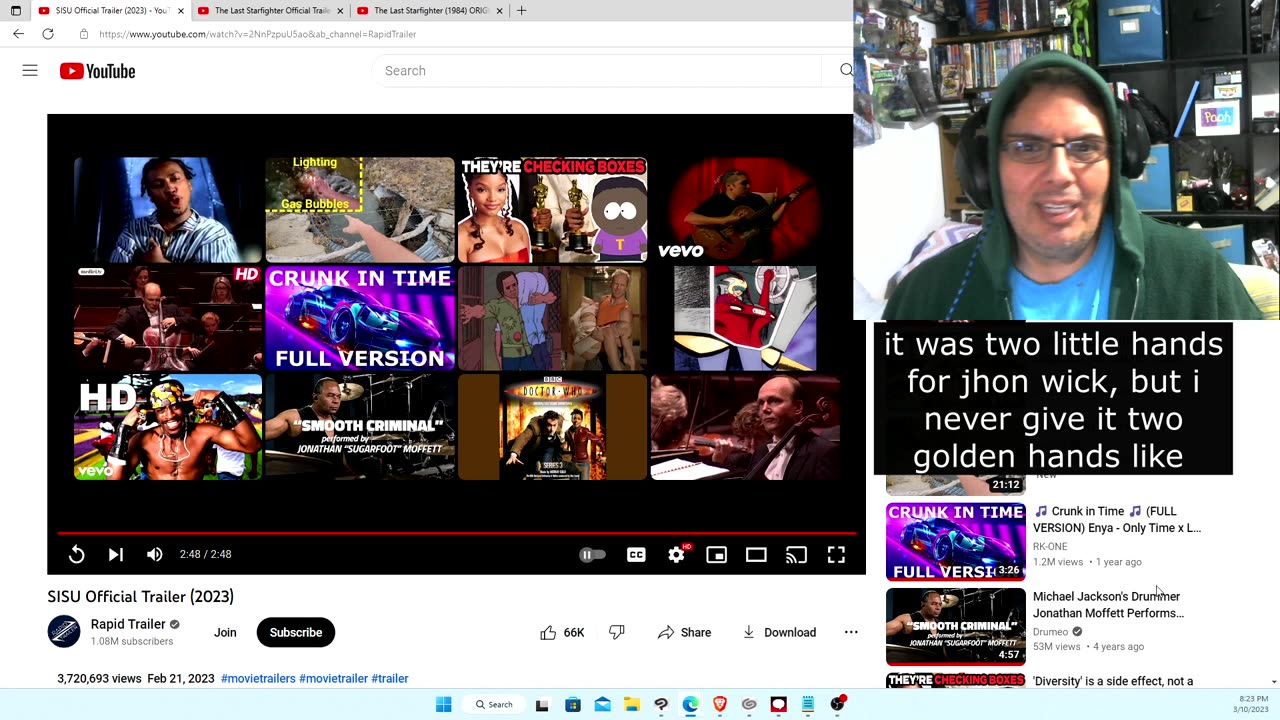Open Brave browser from taskbar

(720, 704)
